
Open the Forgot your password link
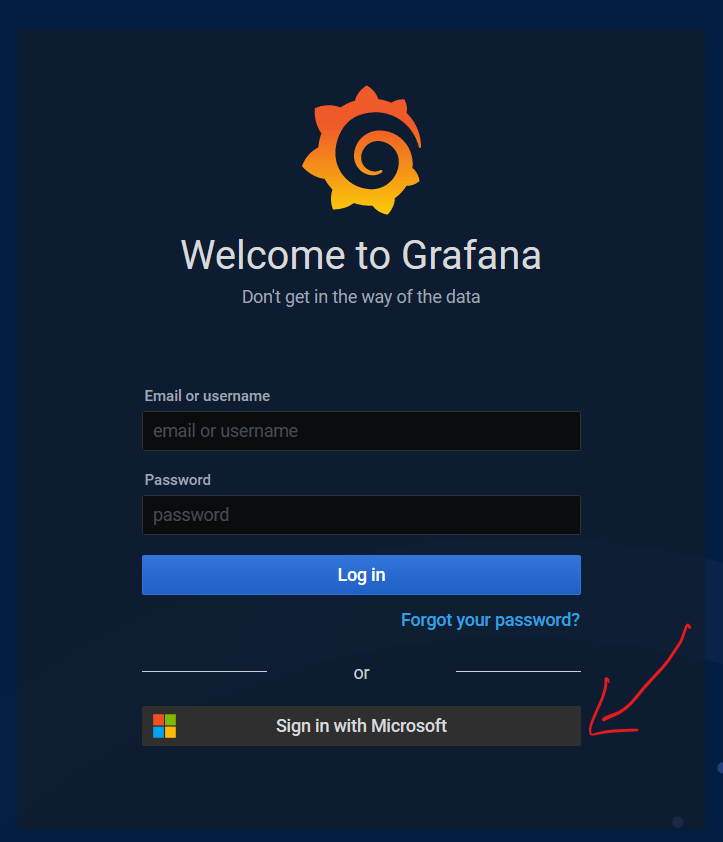[490, 620]
